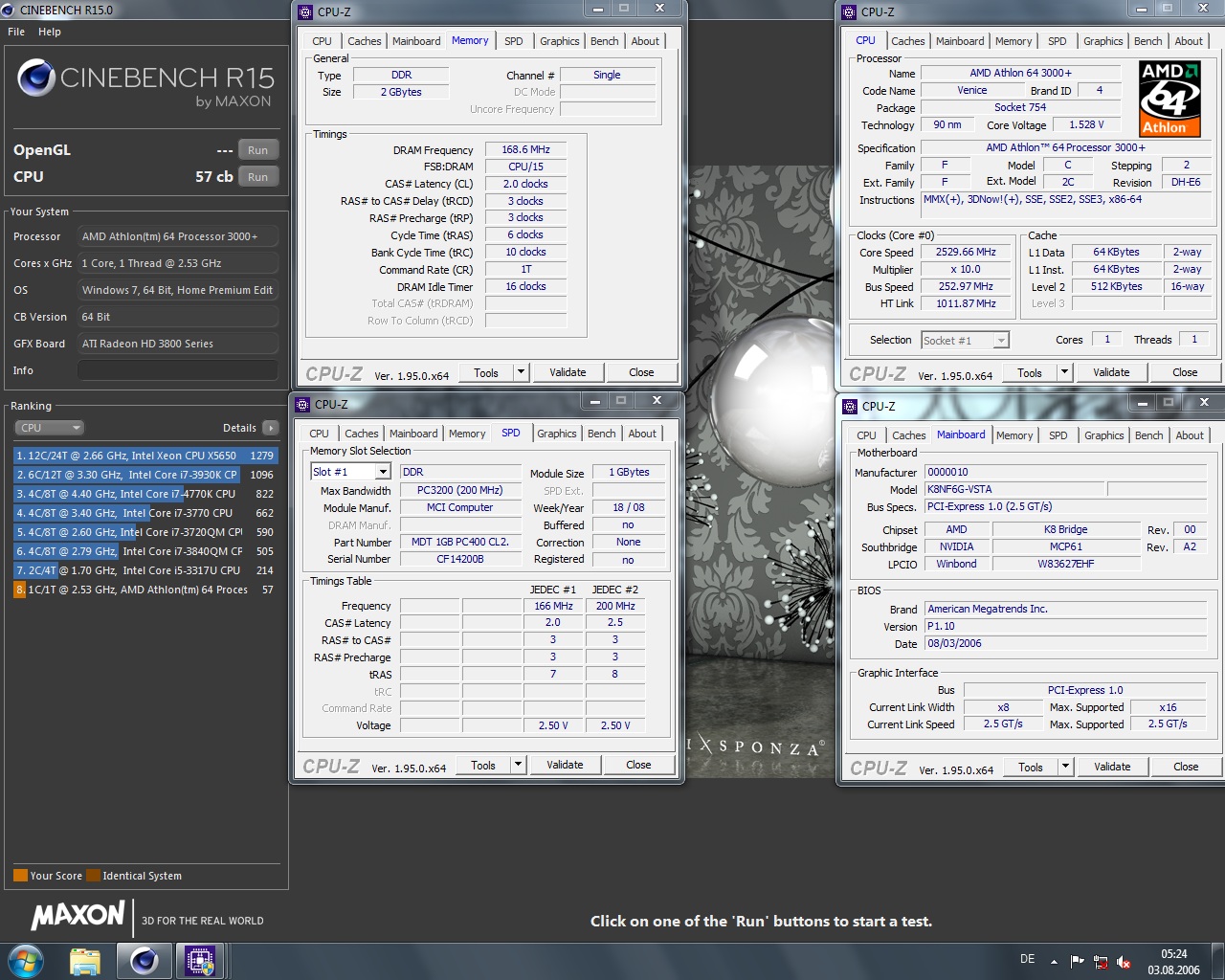Open Windows Start orb
Screen dimensions: 1225x980
pos(26,960)
